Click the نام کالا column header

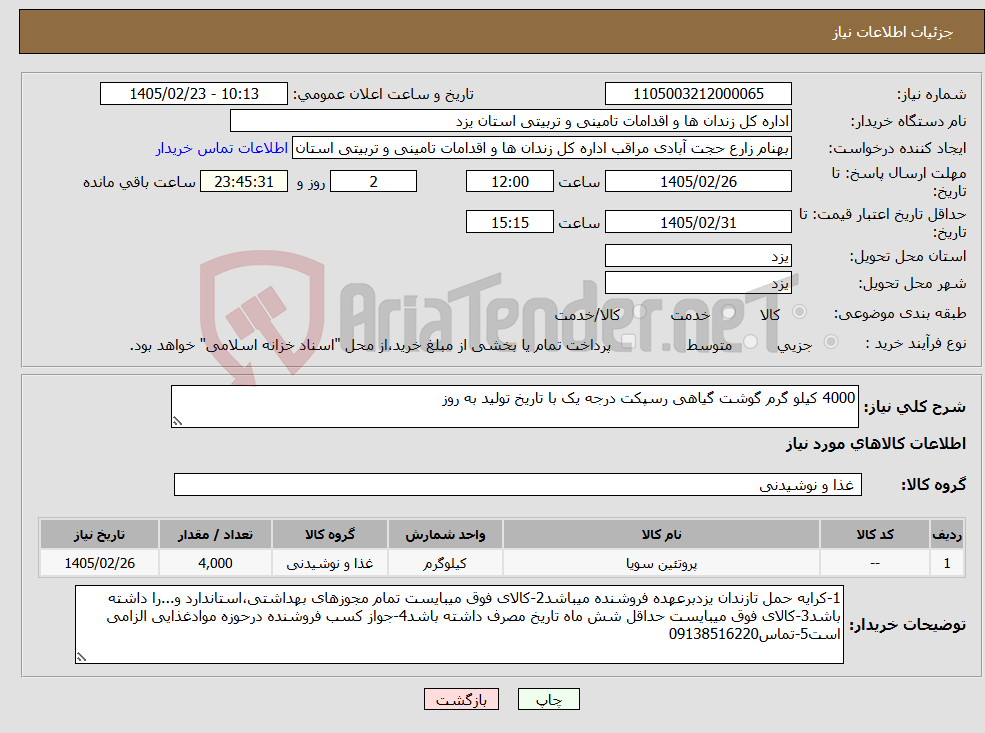[x=661, y=535]
